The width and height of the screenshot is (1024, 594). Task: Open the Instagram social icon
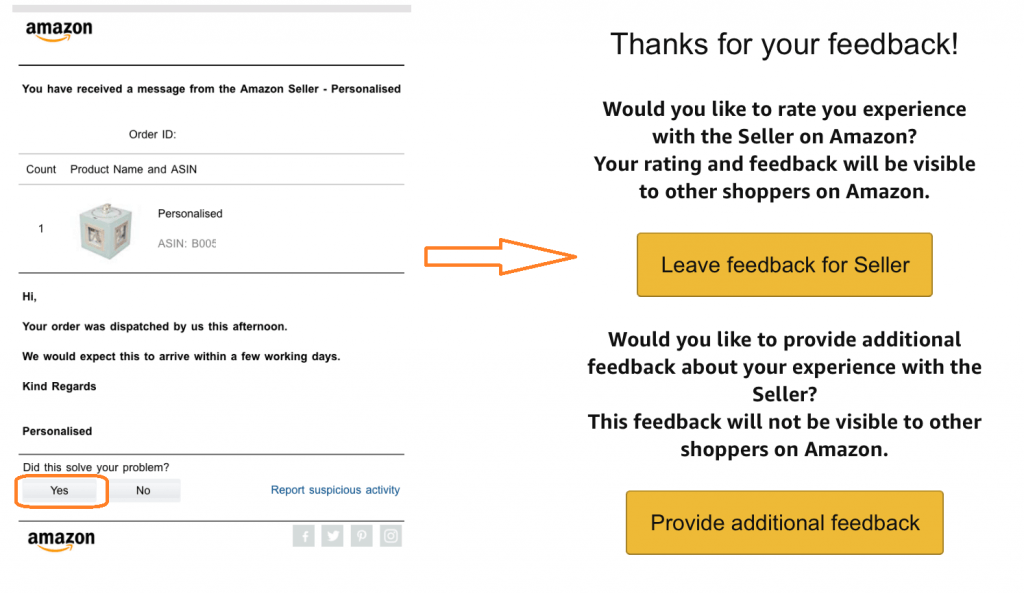point(391,536)
